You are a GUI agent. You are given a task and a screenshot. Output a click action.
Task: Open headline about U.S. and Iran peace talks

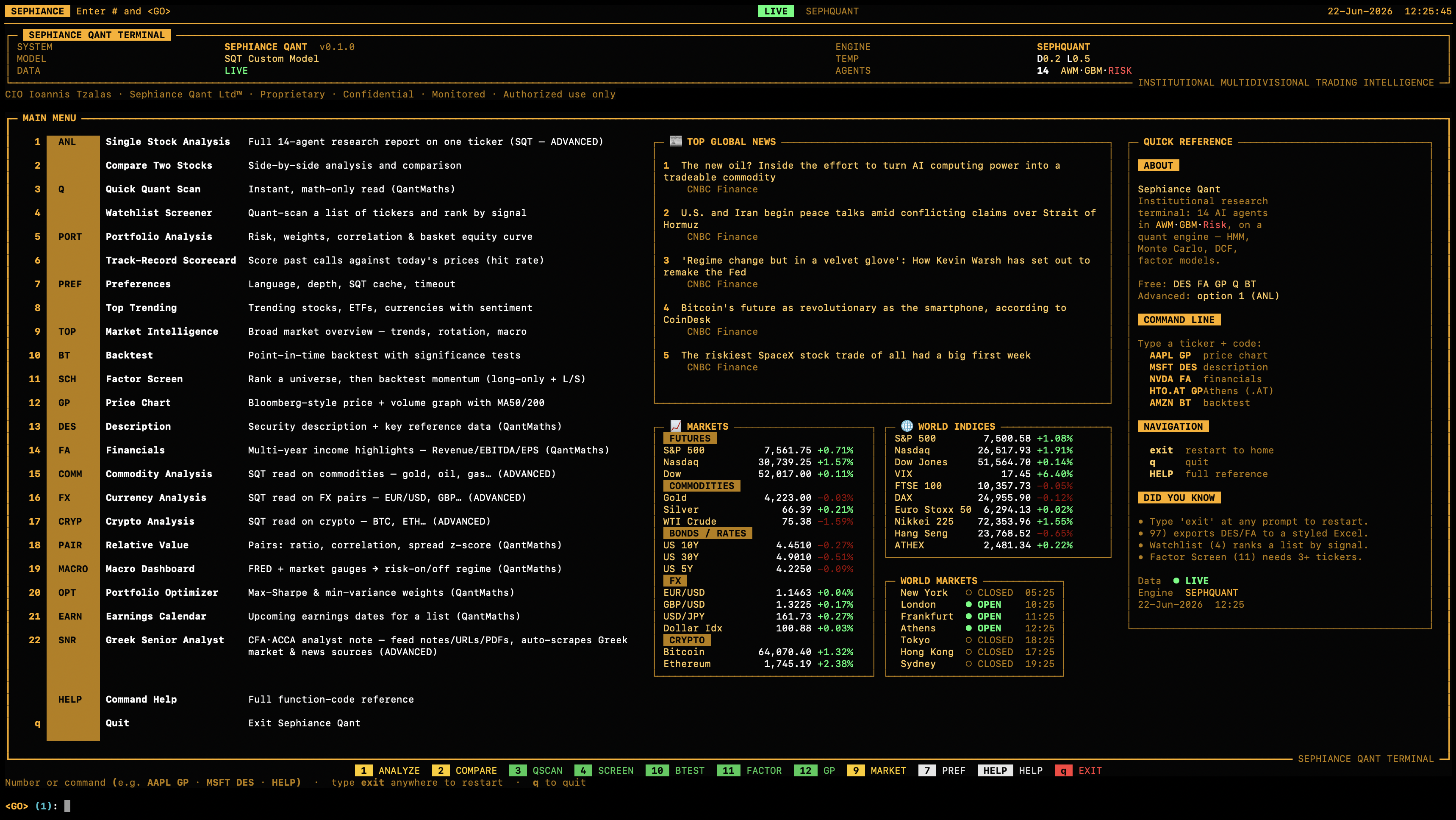[x=879, y=219]
